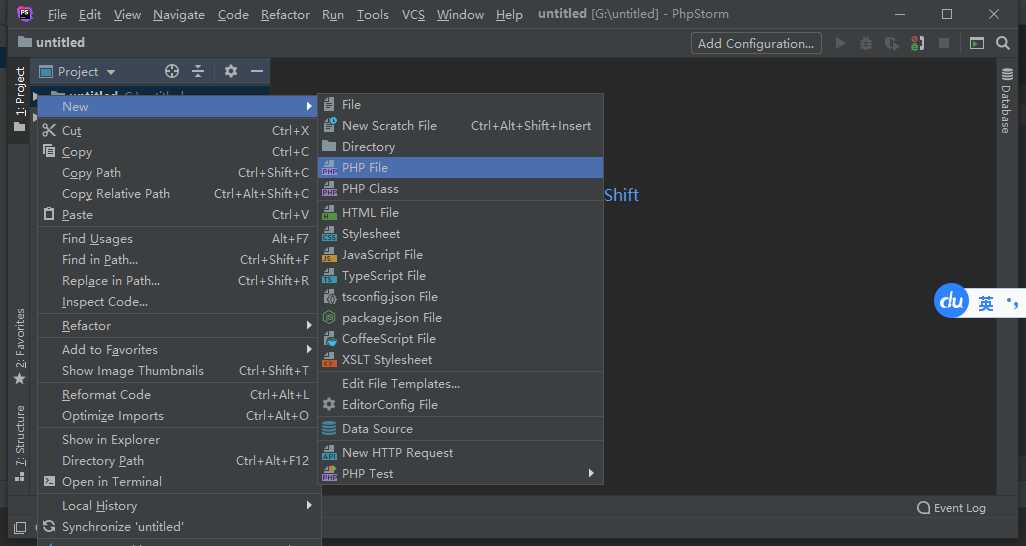Click the Run with Coverage icon
Screen dimensions: 1026x546
pyautogui.click(x=891, y=43)
